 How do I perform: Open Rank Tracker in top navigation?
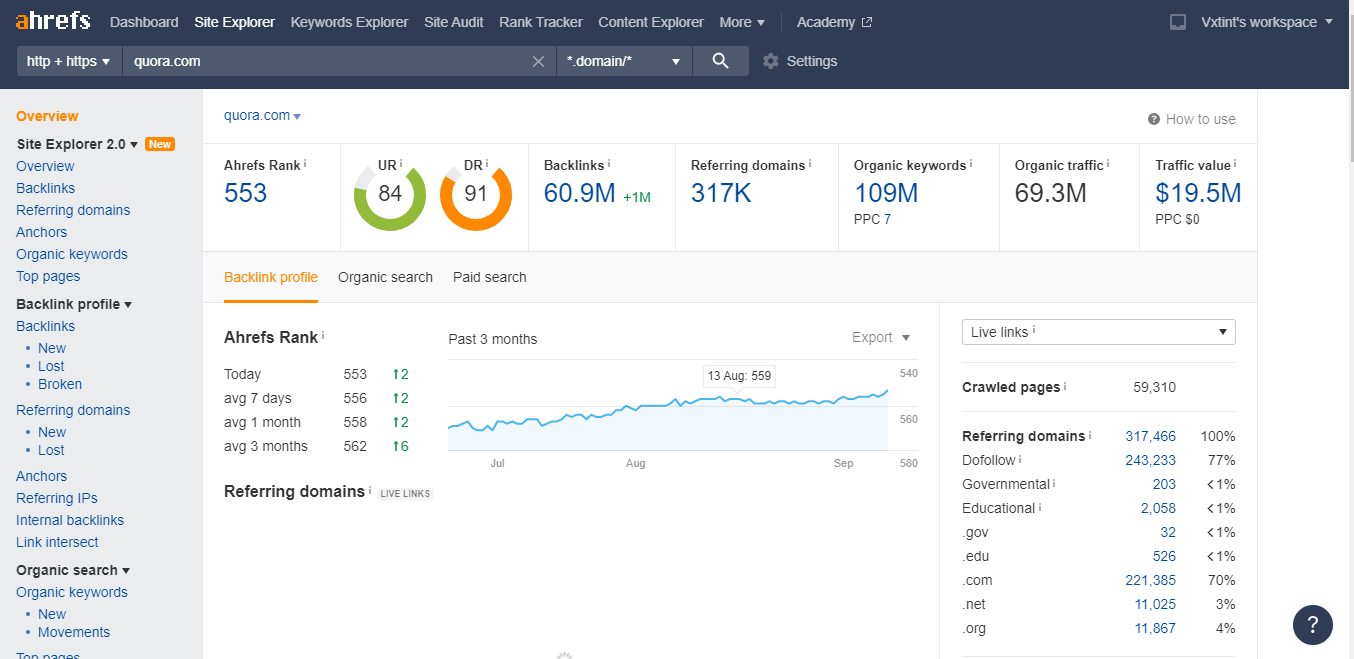click(x=541, y=22)
